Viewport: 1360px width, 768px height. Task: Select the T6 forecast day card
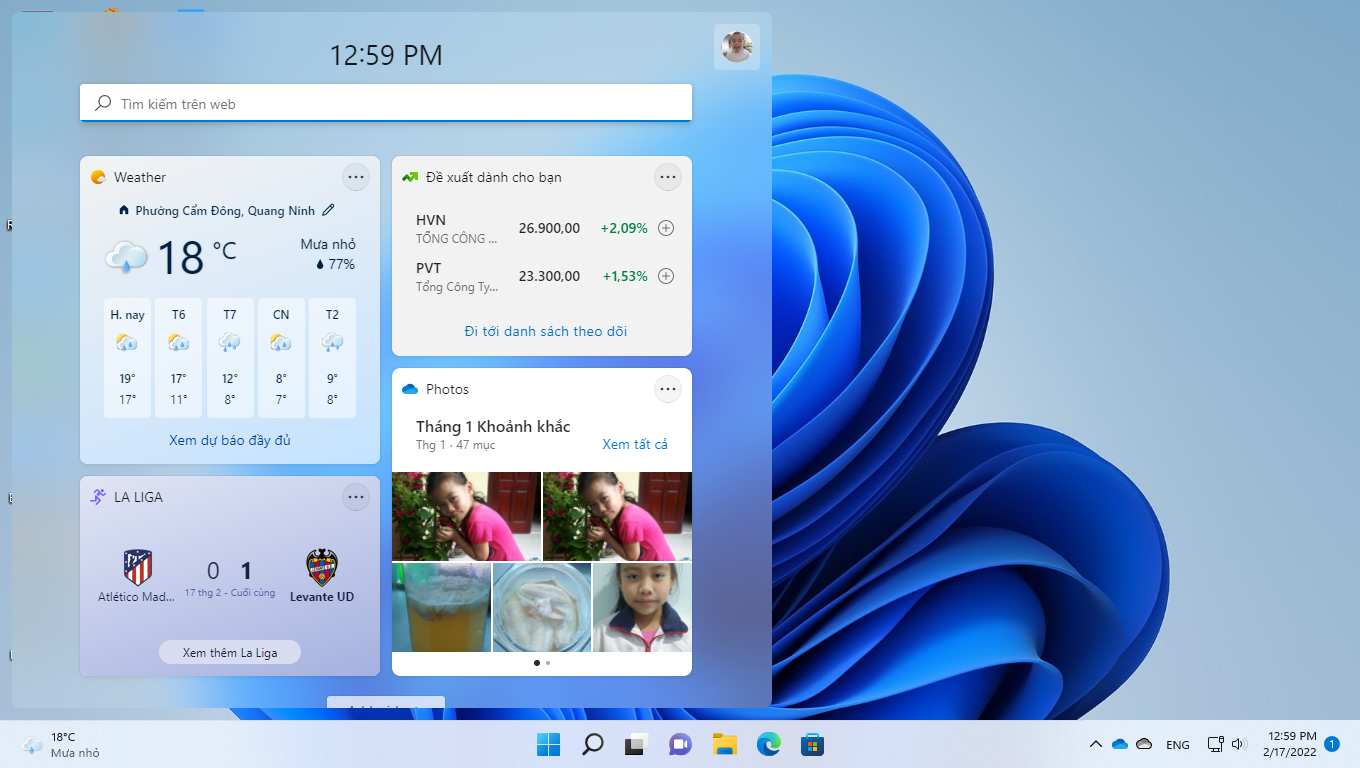click(x=178, y=358)
